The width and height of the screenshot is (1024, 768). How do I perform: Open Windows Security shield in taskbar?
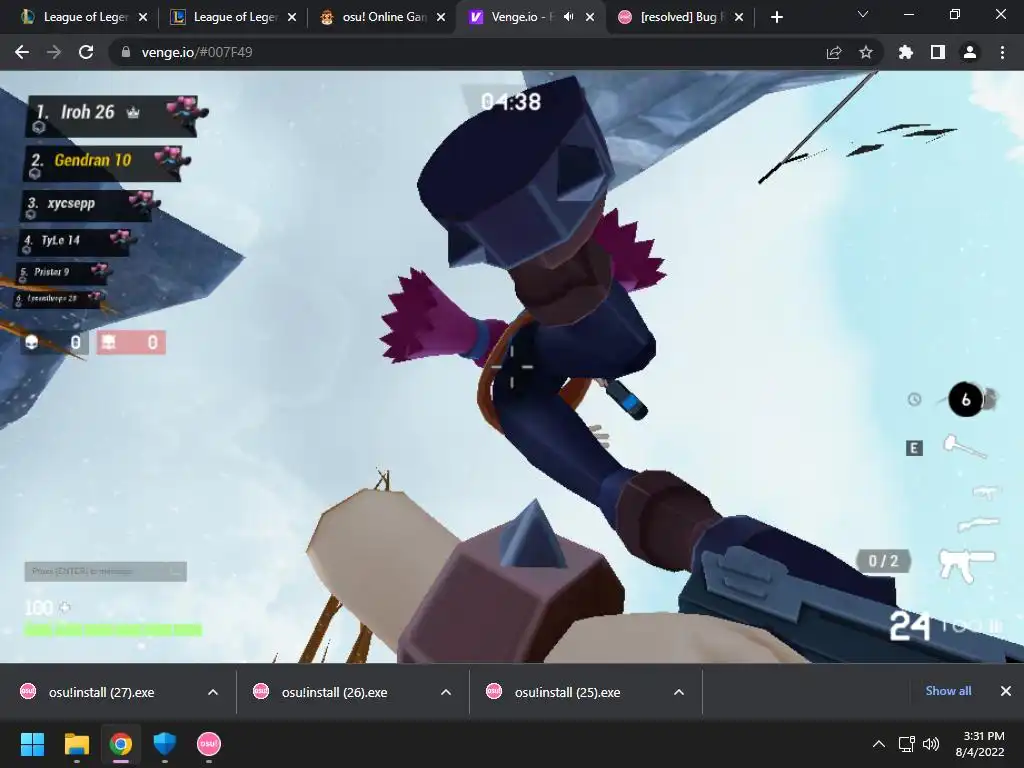[165, 744]
